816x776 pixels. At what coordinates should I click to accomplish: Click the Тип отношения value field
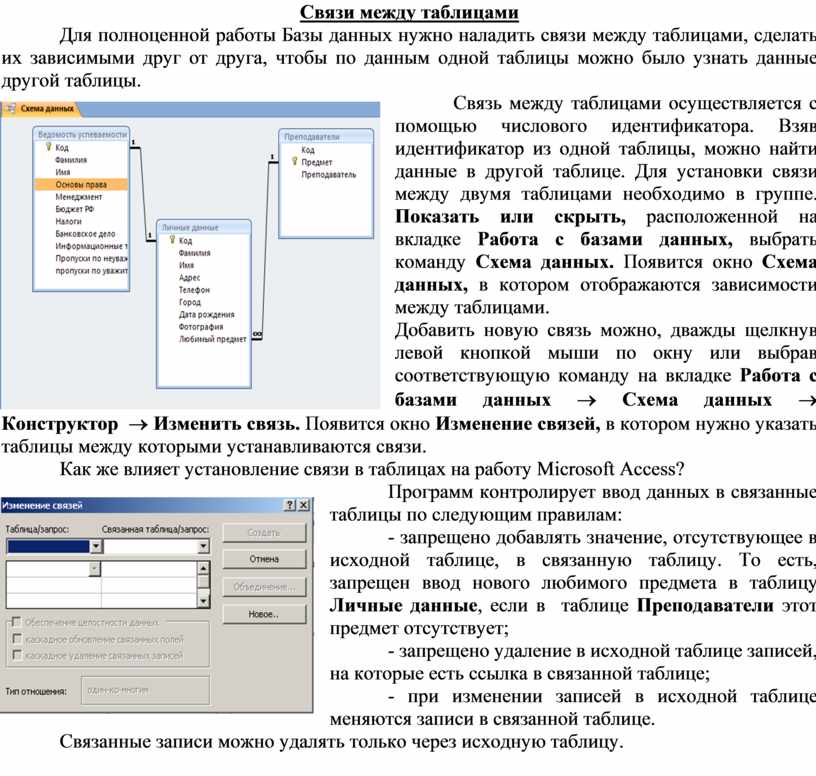(146, 690)
